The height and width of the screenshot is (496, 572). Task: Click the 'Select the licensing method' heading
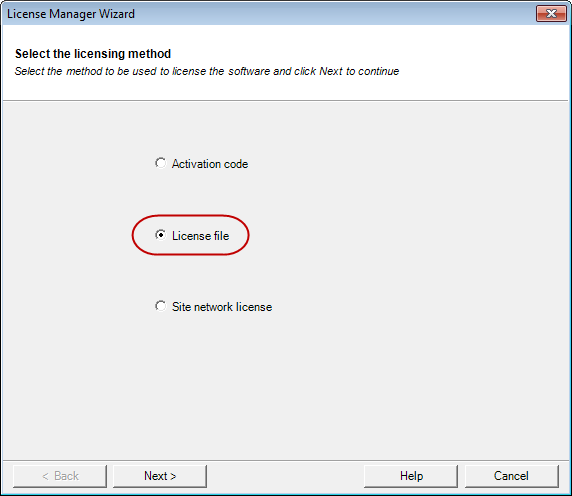pos(93,54)
